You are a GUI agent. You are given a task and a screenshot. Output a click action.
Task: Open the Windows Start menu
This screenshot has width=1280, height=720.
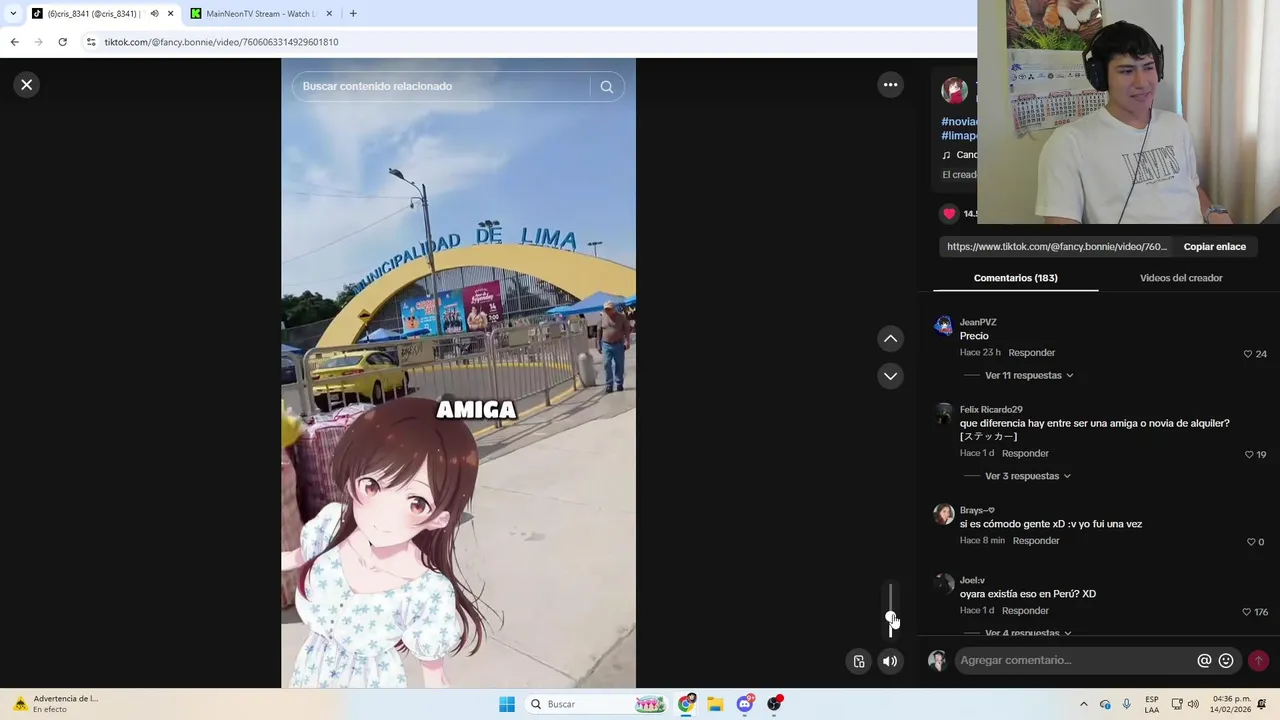[x=507, y=704]
